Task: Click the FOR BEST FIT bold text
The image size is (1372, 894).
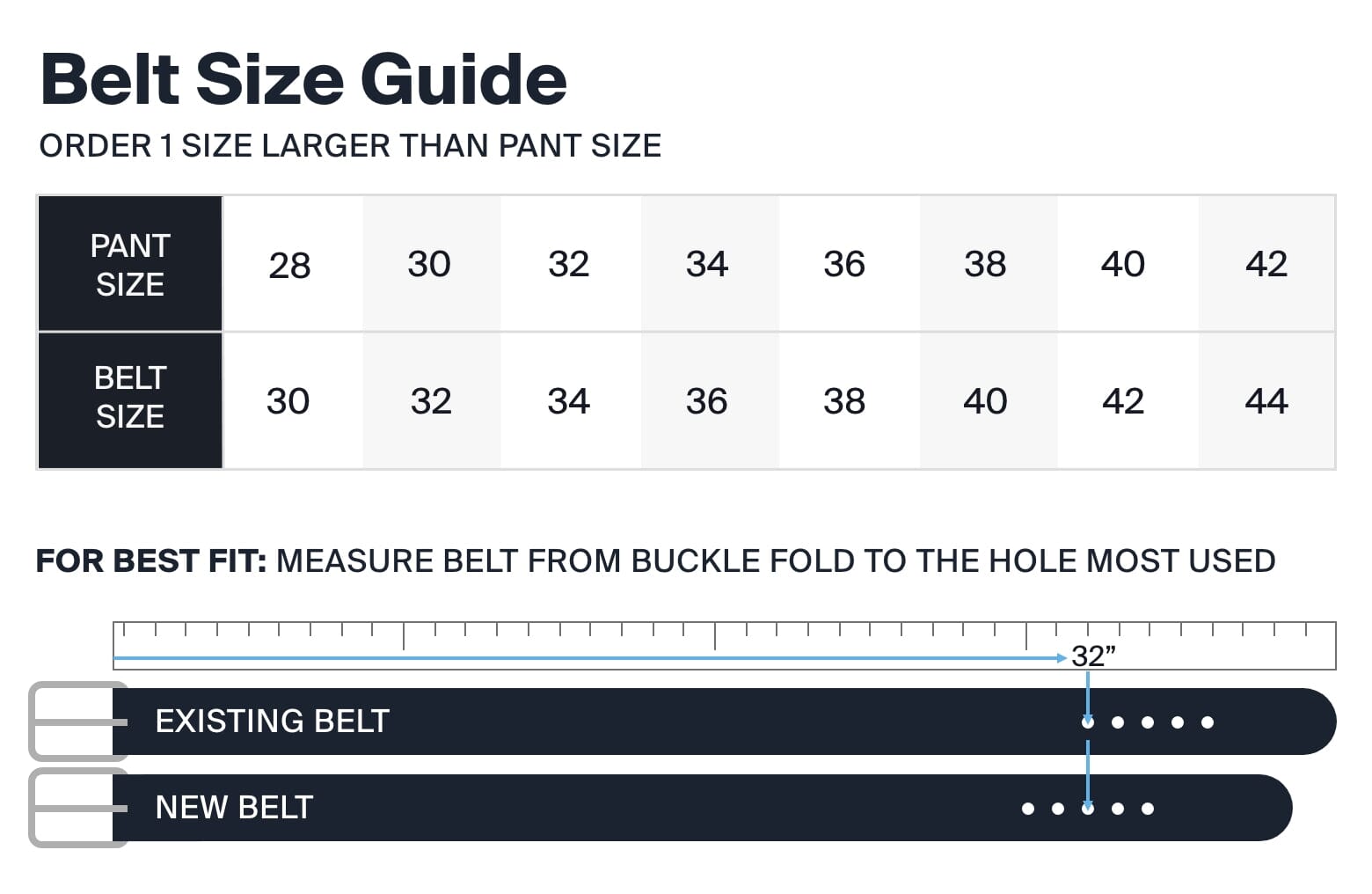Action: [151, 561]
